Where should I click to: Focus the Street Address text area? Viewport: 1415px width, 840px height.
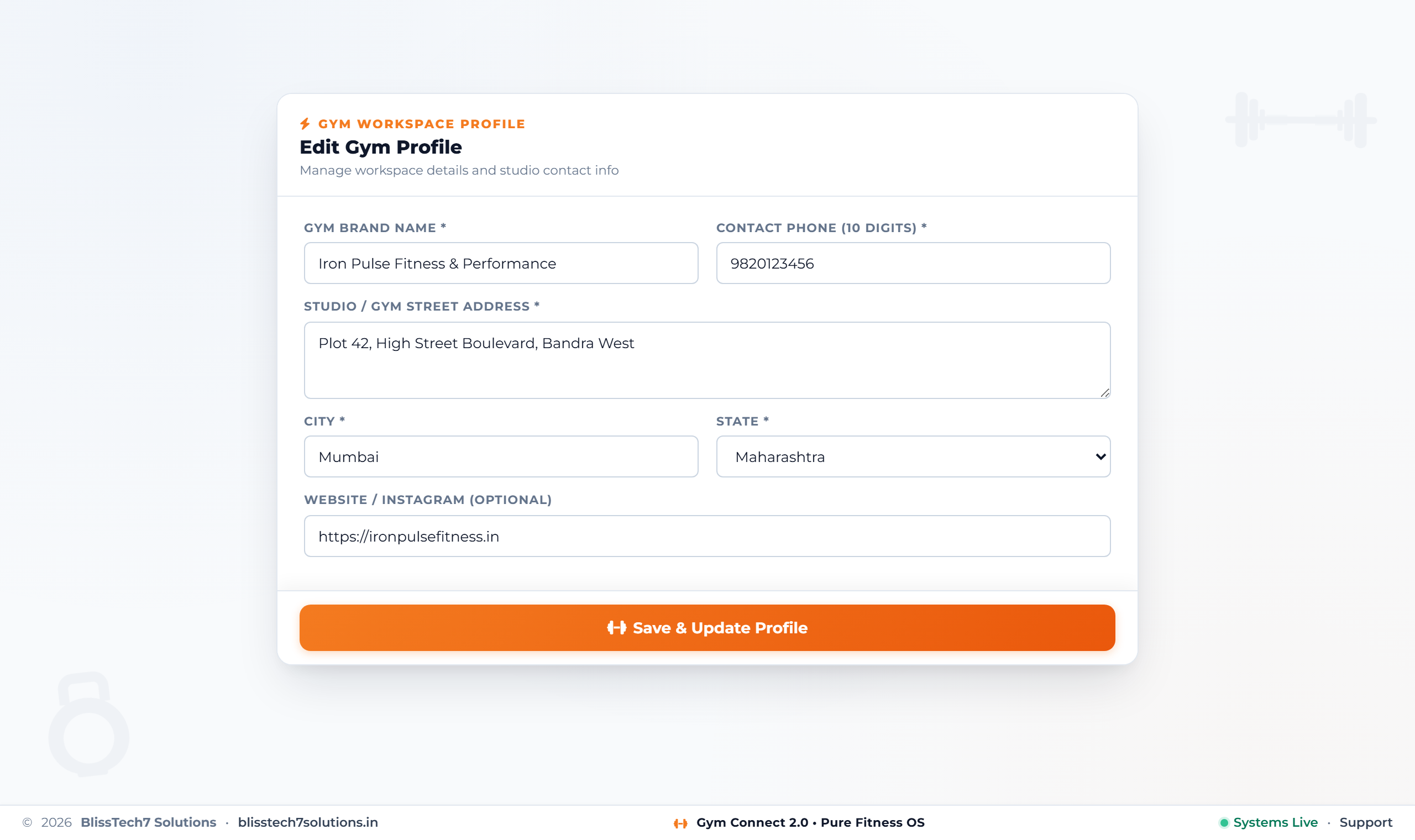point(707,360)
